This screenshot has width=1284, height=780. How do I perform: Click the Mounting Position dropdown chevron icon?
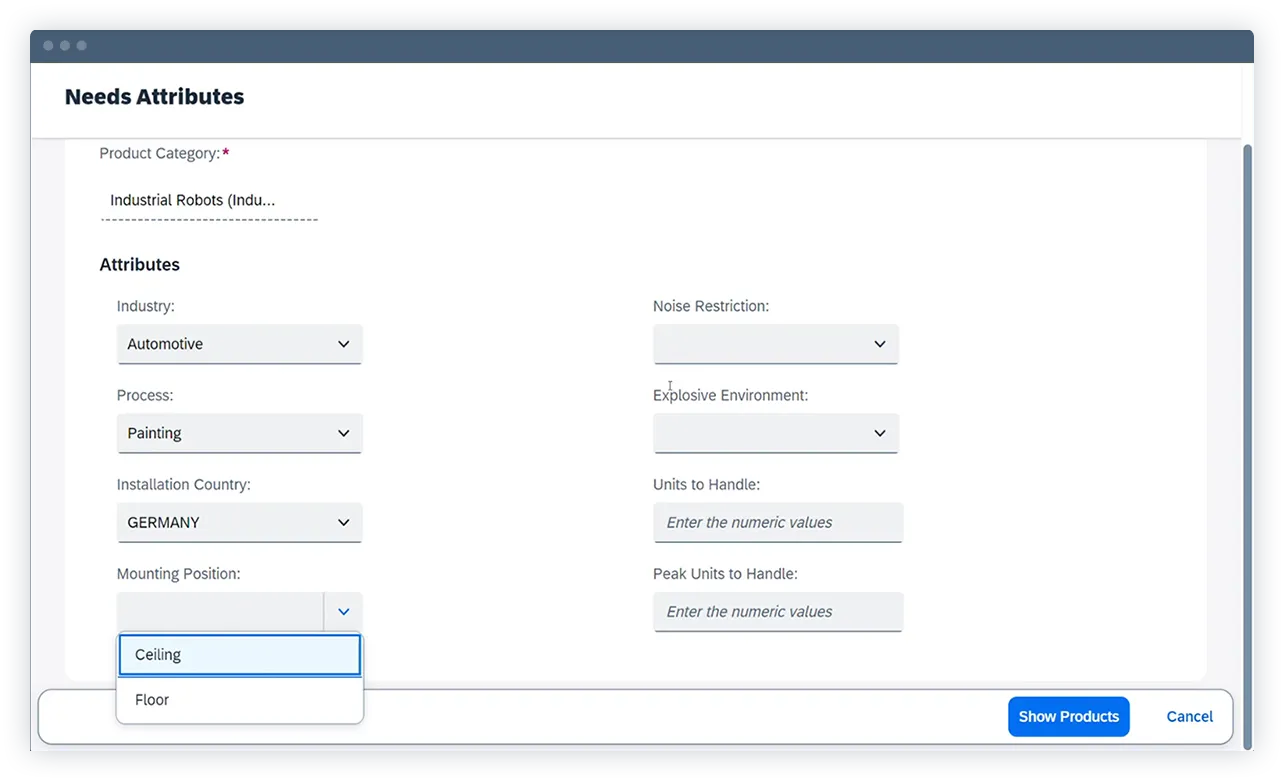(344, 611)
